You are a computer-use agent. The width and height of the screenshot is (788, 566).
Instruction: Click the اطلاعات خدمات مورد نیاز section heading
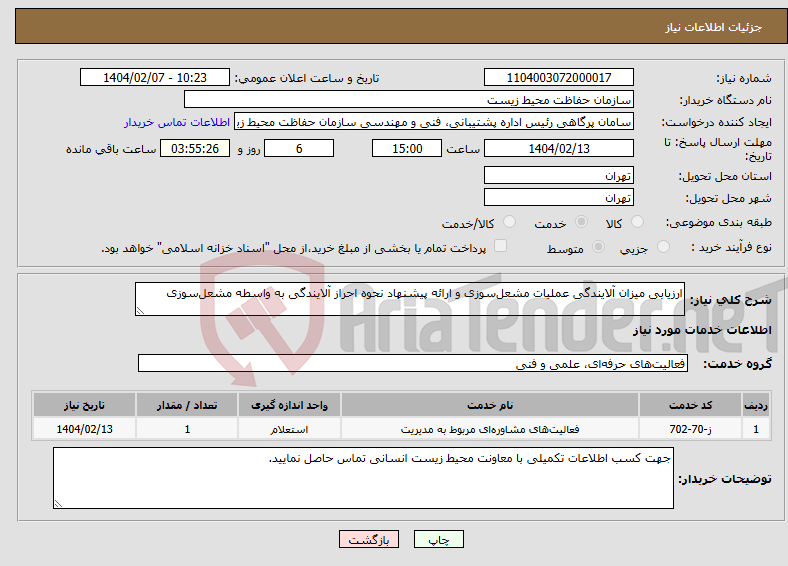702,330
